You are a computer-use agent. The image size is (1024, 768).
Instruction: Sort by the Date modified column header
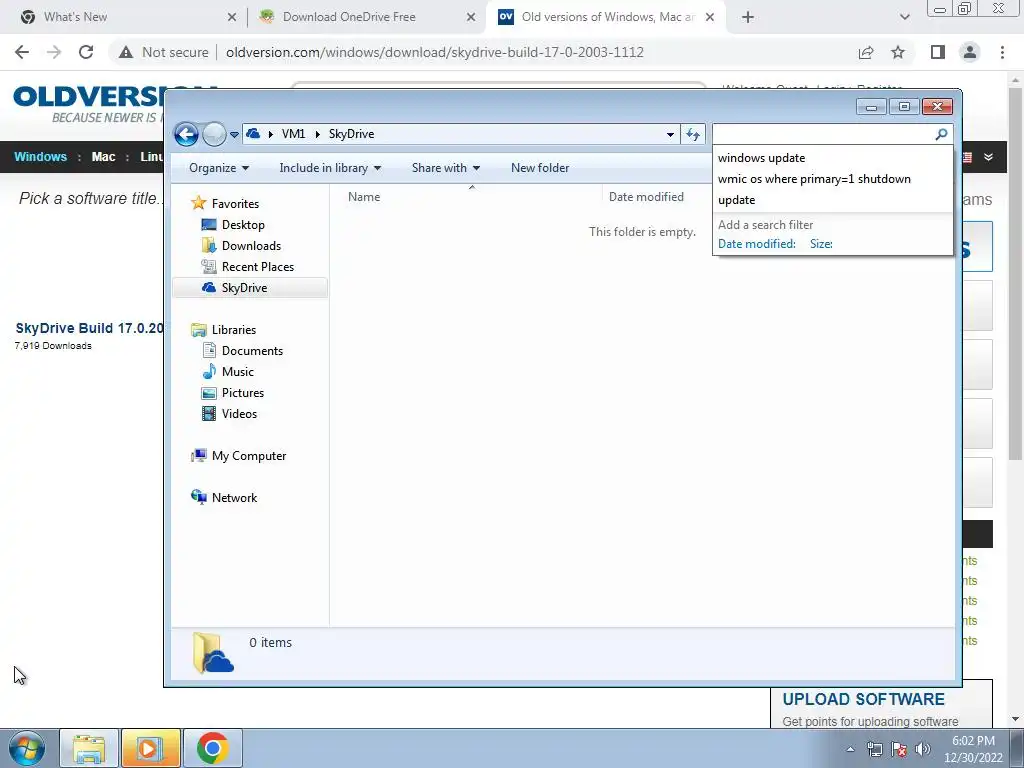(646, 197)
